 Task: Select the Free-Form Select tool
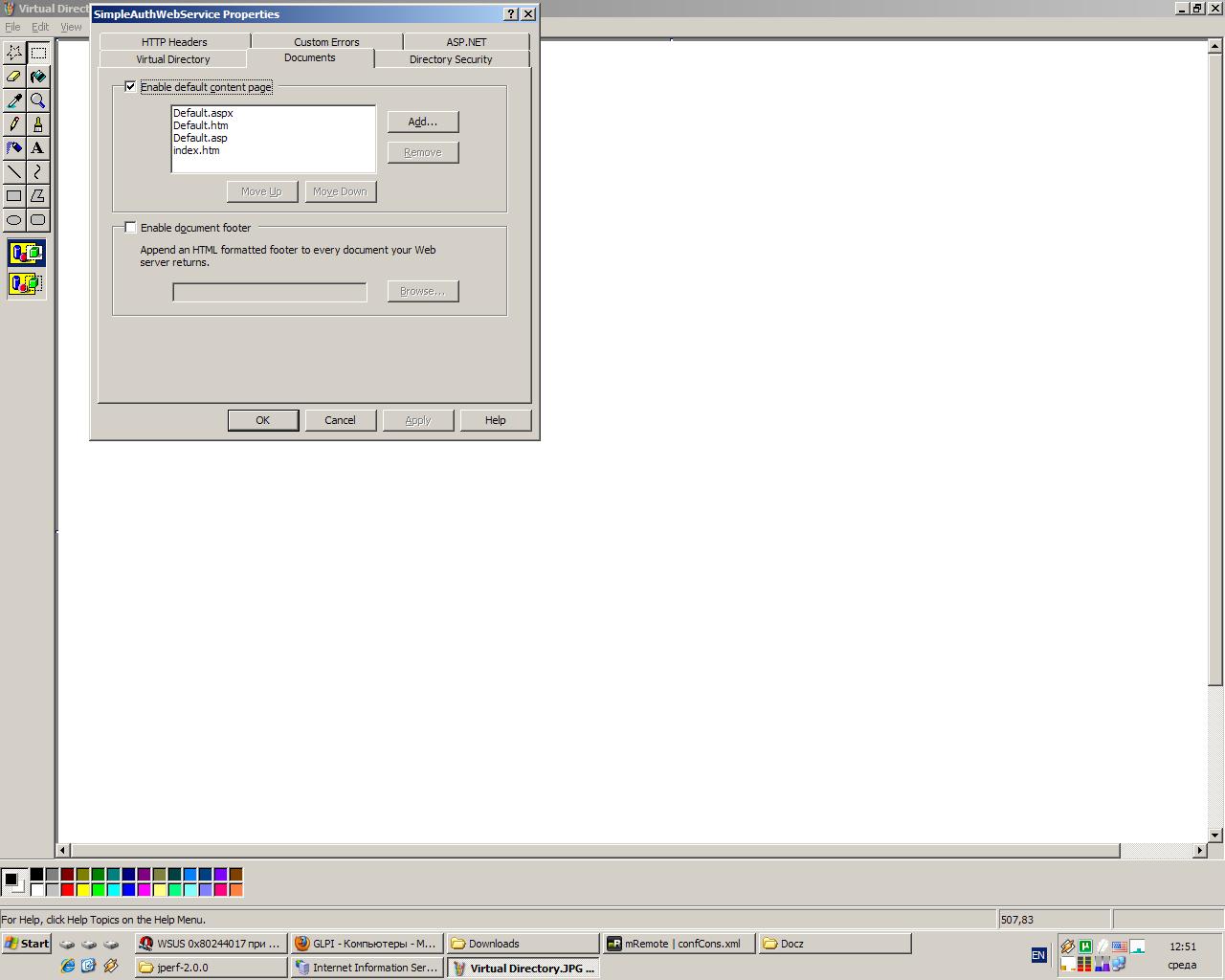[x=14, y=53]
